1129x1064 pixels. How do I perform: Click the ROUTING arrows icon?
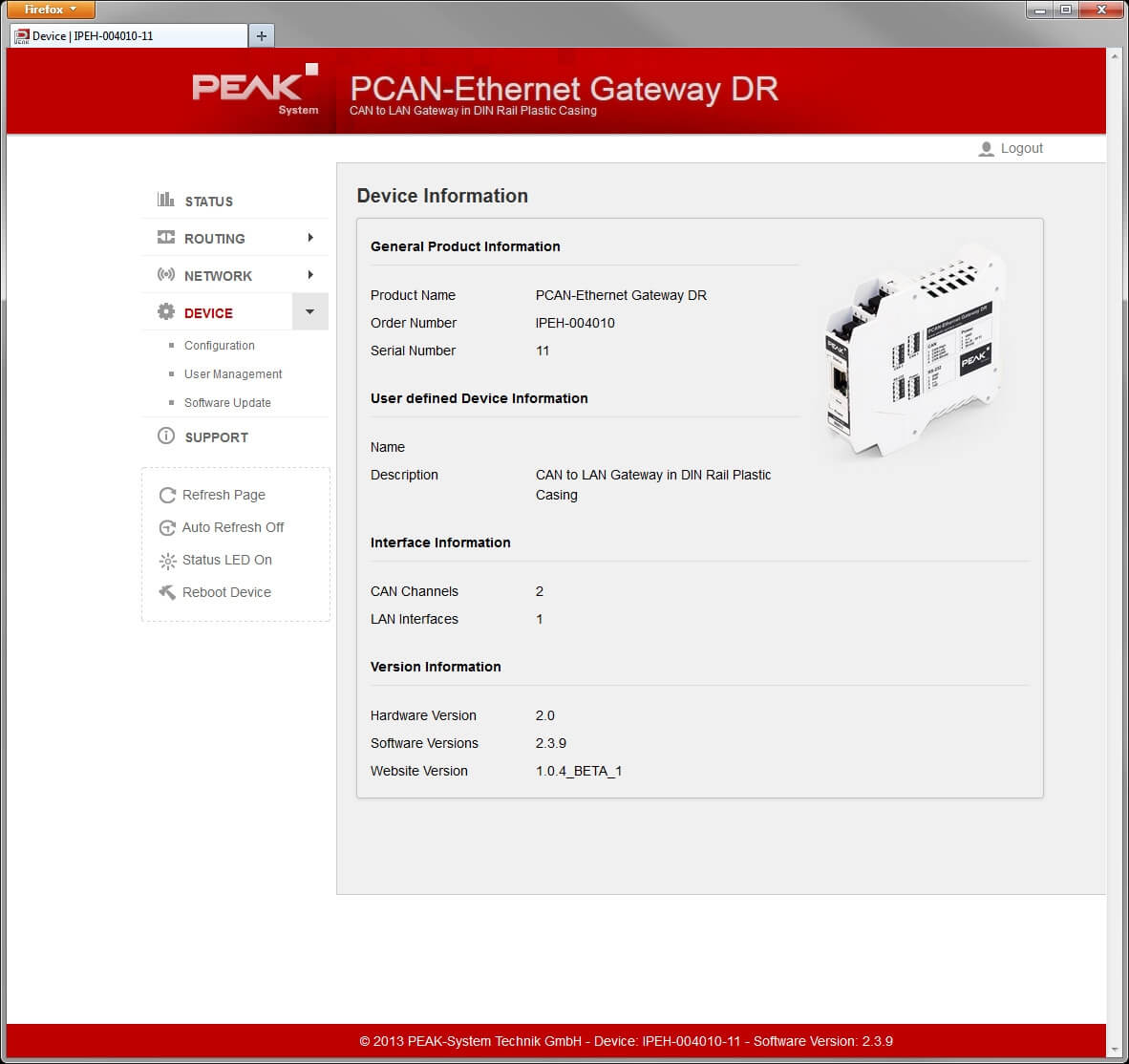(164, 237)
